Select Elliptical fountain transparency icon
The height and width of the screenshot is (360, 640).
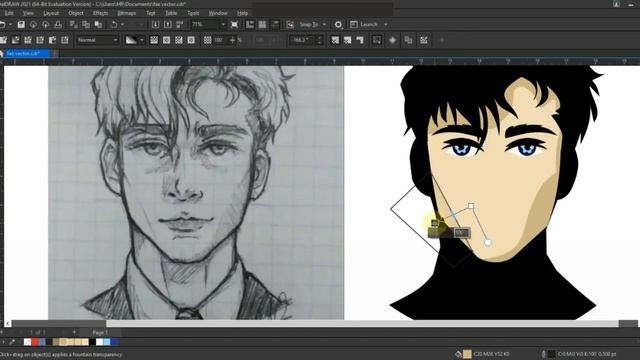click(167, 40)
